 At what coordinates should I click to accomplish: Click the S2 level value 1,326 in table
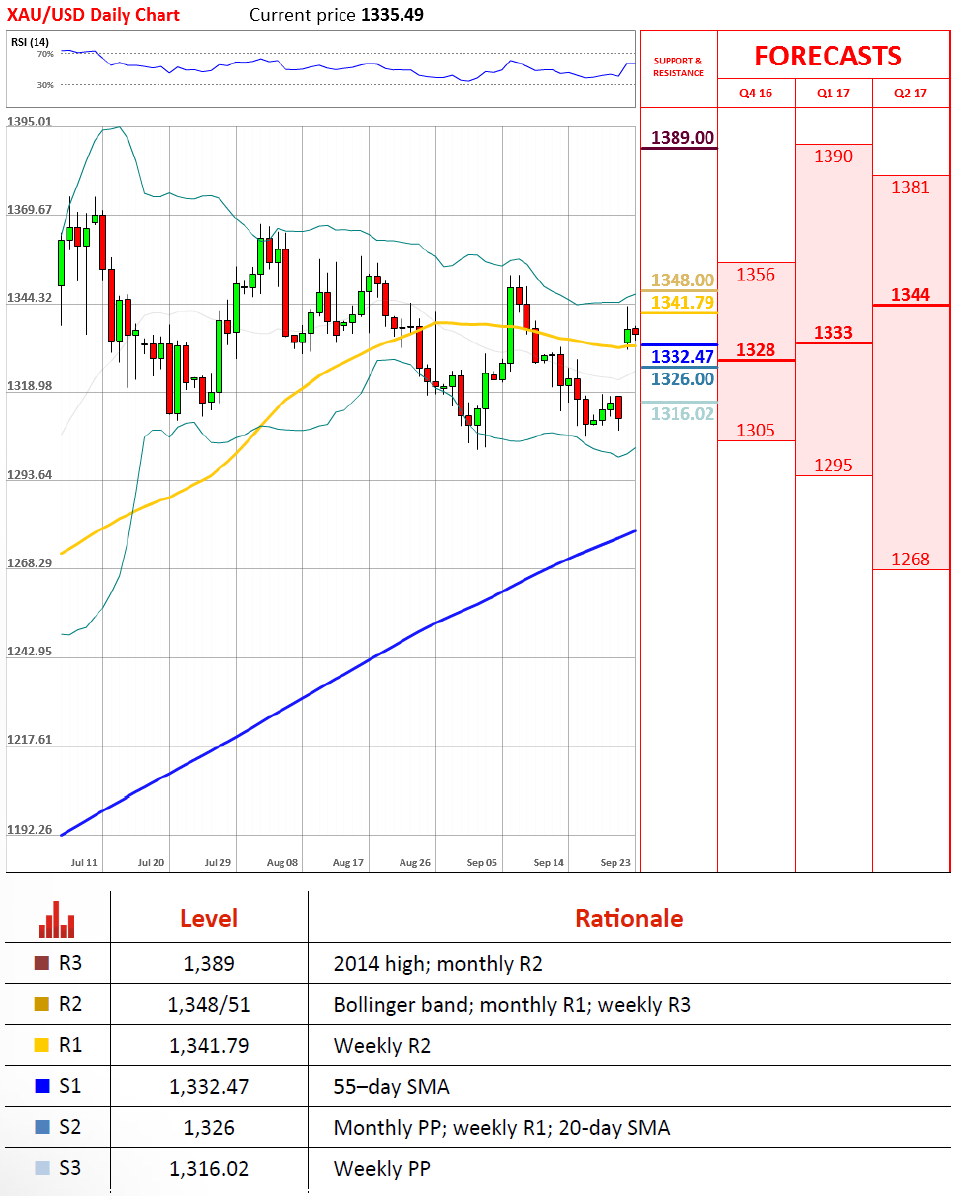[x=209, y=1127]
